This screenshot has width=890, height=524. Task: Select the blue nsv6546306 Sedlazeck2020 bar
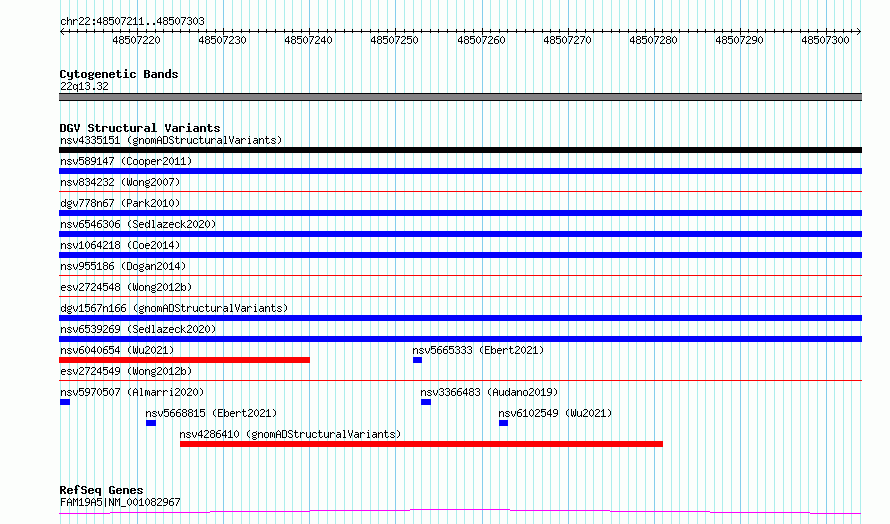pyautogui.click(x=460, y=234)
